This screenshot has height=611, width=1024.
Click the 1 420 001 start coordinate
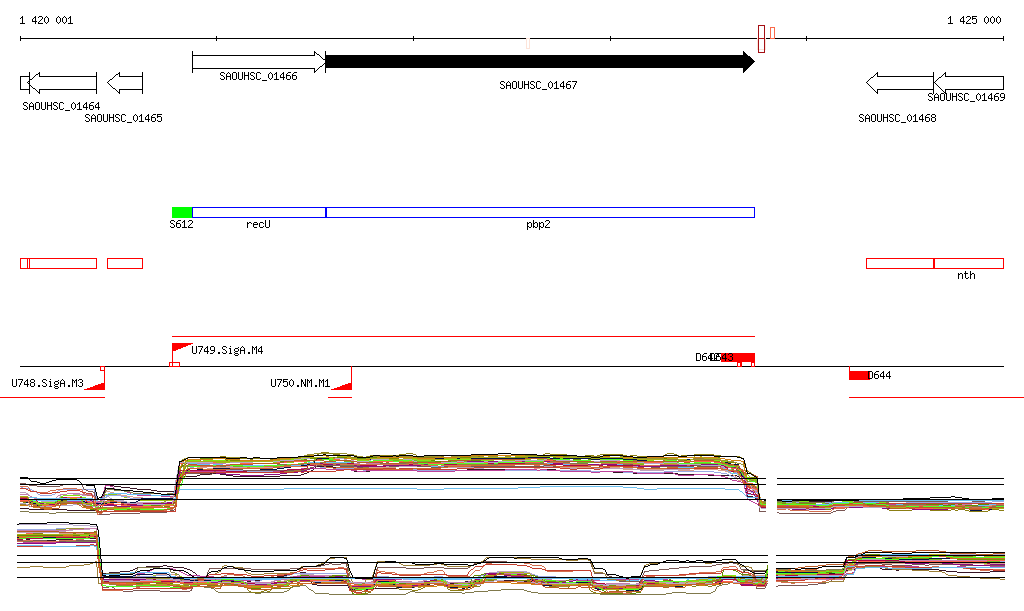pyautogui.click(x=46, y=21)
